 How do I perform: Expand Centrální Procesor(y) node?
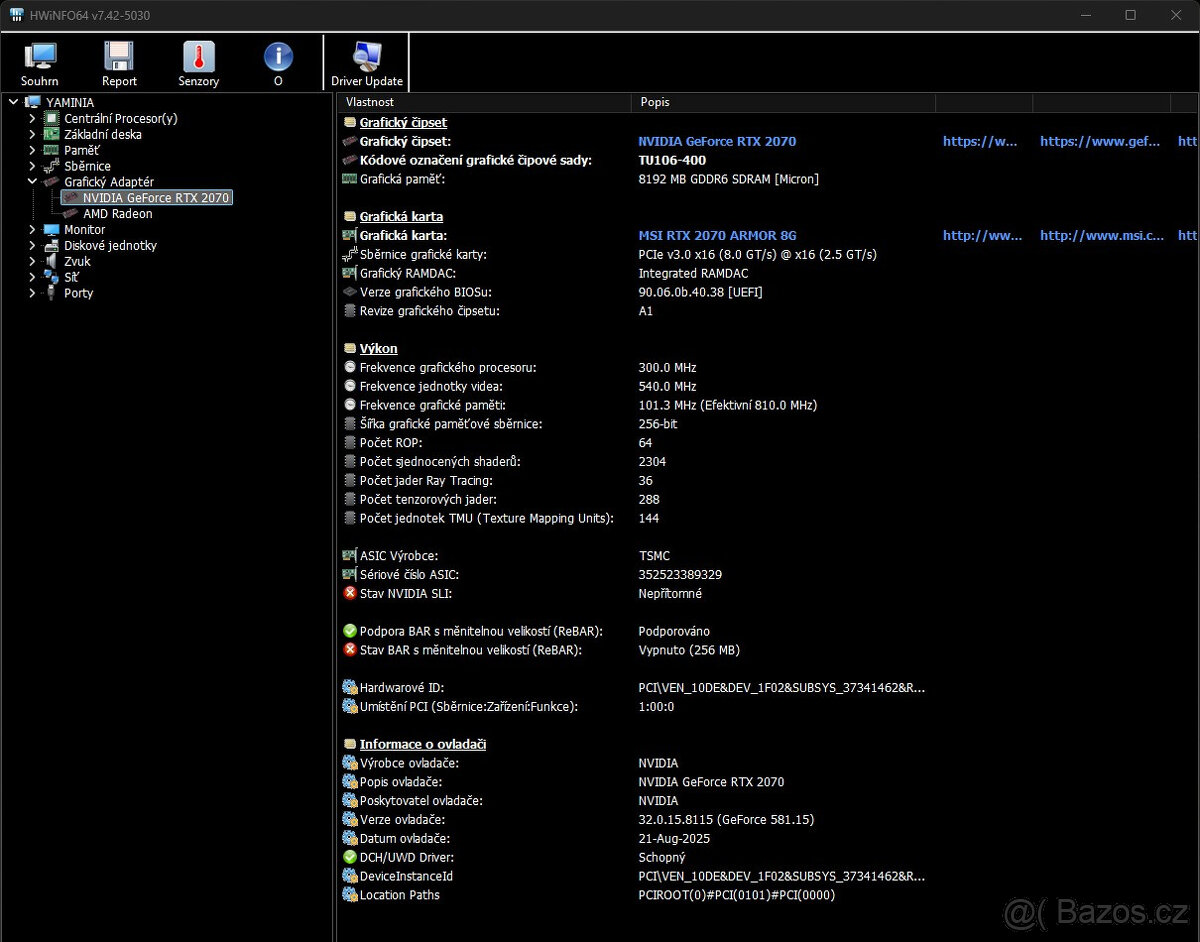(x=32, y=118)
